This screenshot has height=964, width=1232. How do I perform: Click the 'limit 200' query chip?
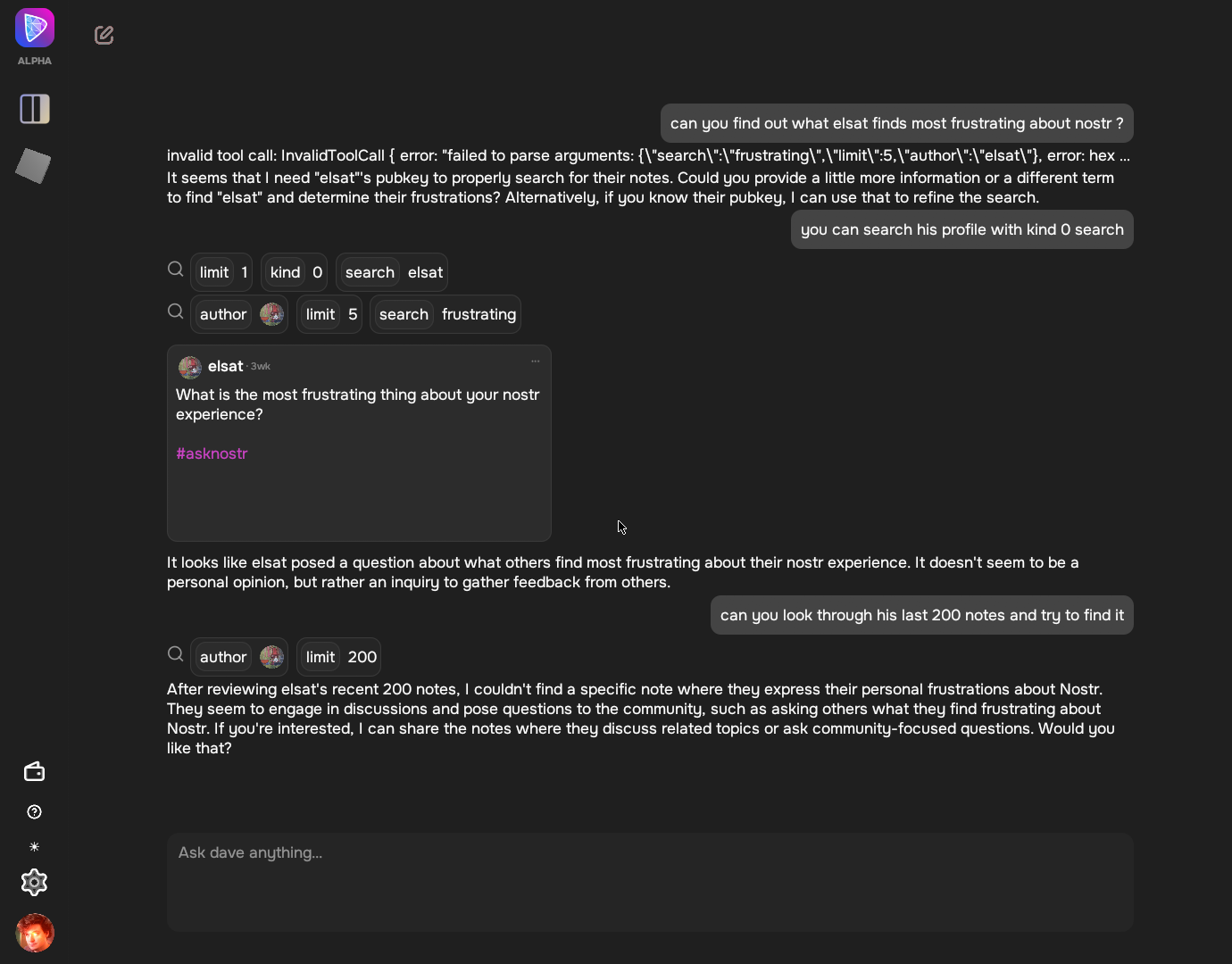[339, 657]
